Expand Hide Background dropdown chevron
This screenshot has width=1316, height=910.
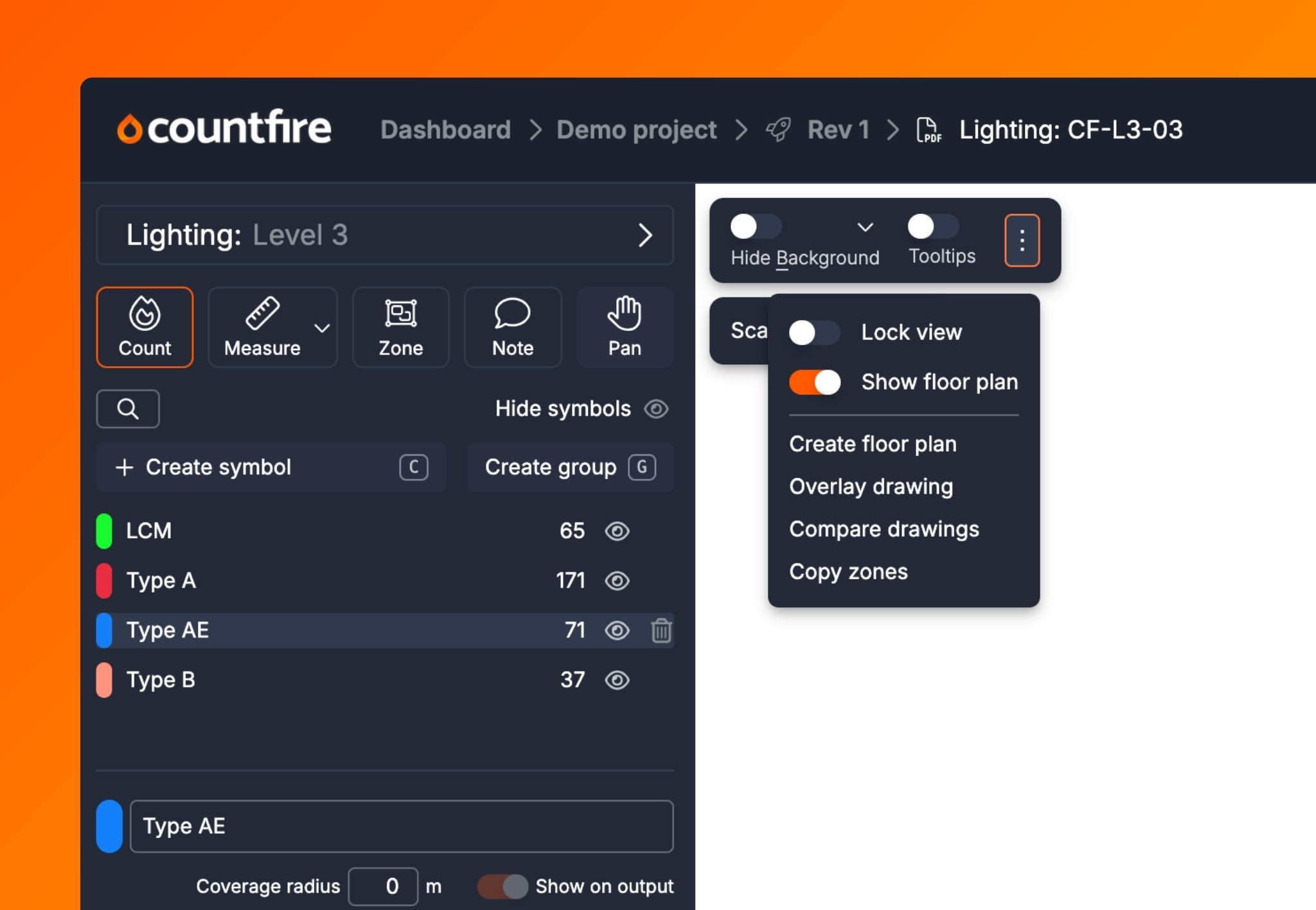pos(865,227)
